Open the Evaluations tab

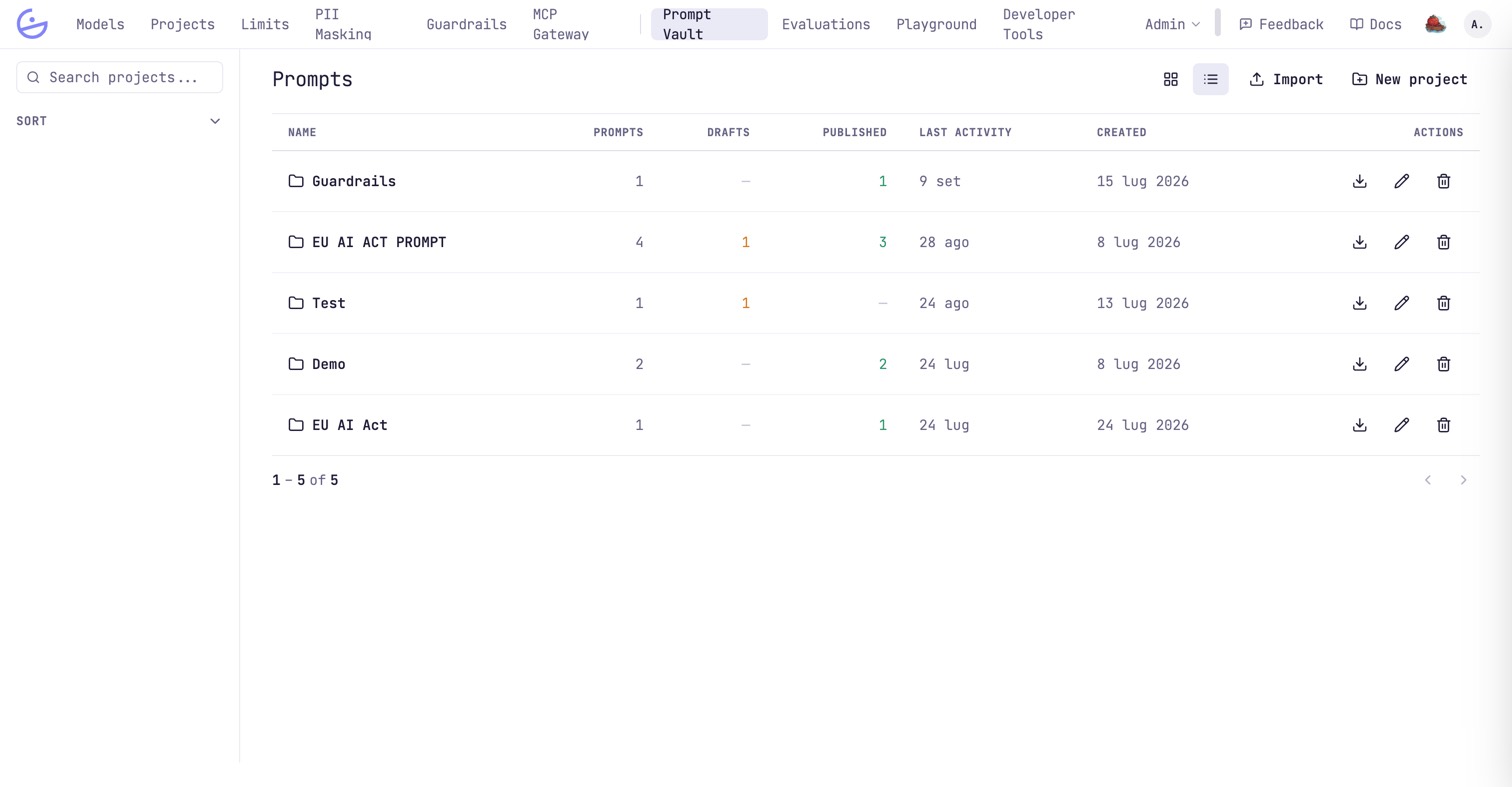(826, 24)
